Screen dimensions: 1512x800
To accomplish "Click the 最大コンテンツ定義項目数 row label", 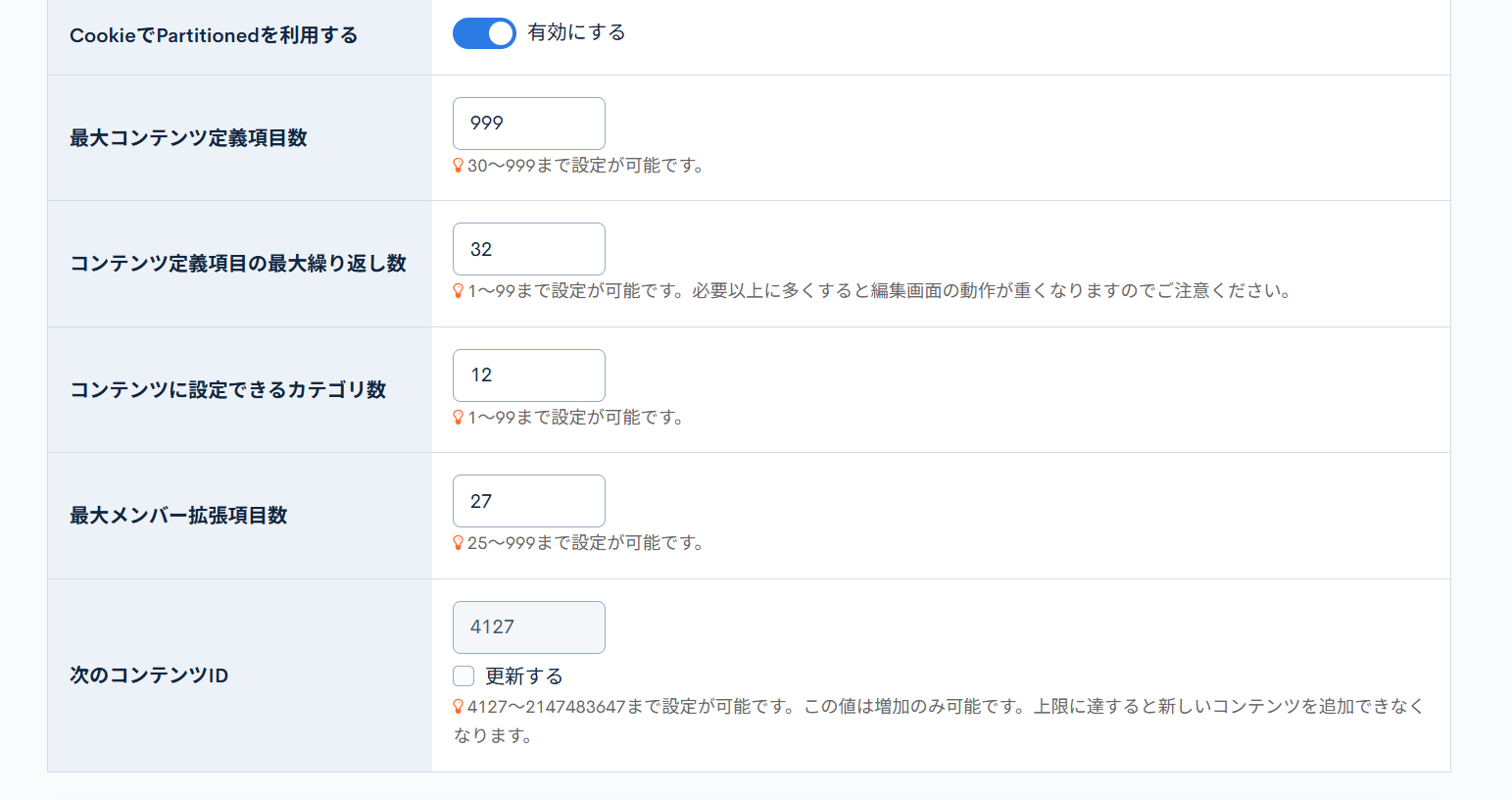I will pos(188,138).
